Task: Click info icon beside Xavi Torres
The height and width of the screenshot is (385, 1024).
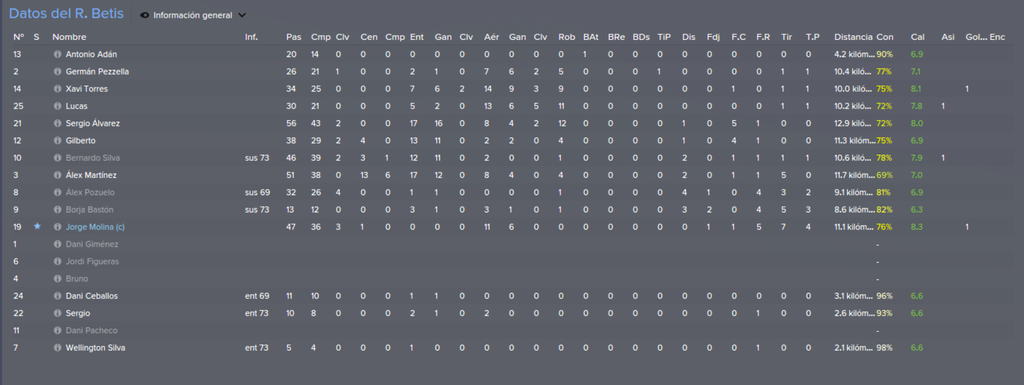Action: 57,89
